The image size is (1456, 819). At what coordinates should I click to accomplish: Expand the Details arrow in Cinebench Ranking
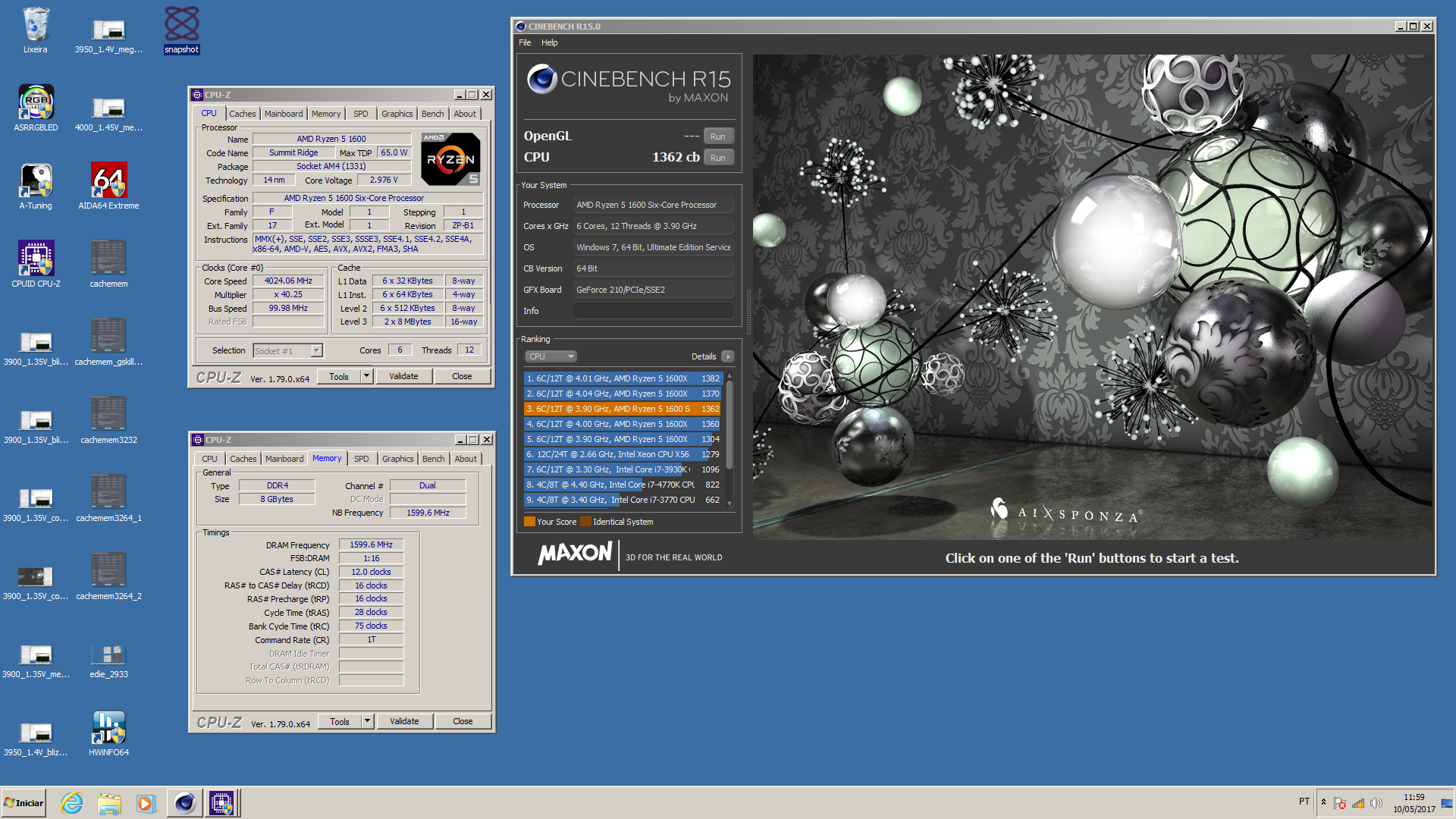727,356
